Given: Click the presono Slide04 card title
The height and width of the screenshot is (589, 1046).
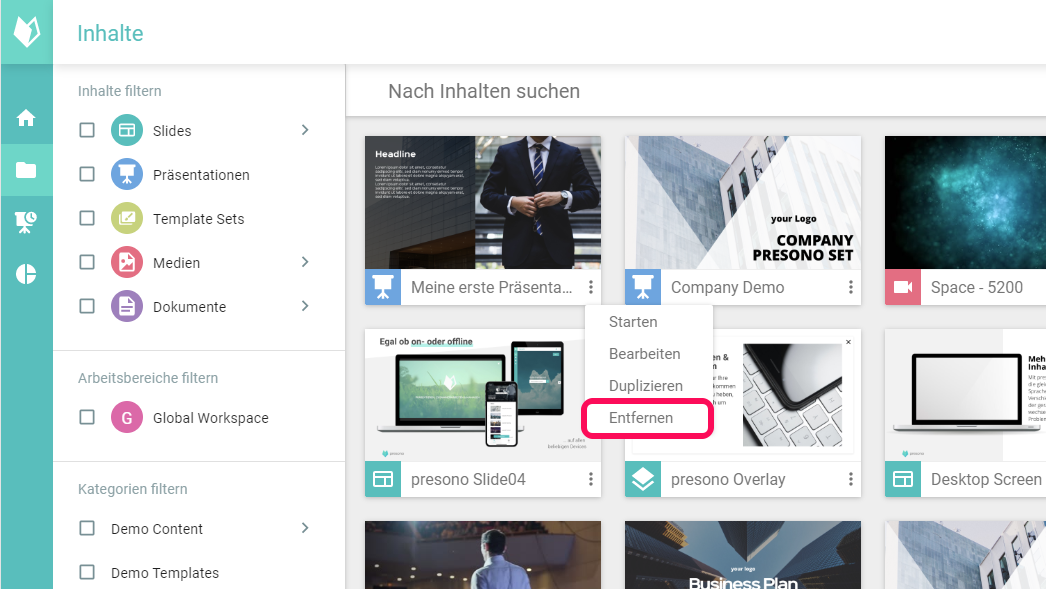Looking at the screenshot, I should click(468, 480).
